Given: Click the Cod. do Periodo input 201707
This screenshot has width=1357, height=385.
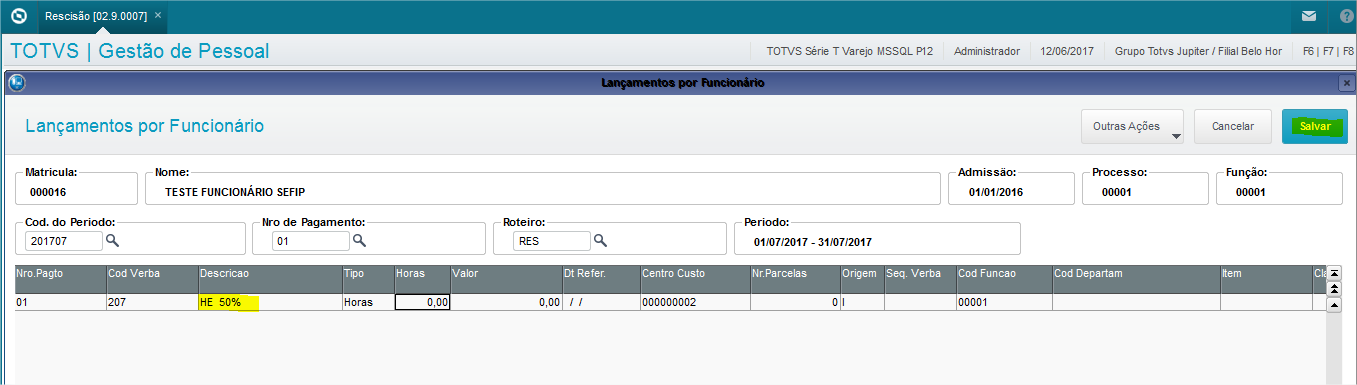Looking at the screenshot, I should tap(64, 241).
